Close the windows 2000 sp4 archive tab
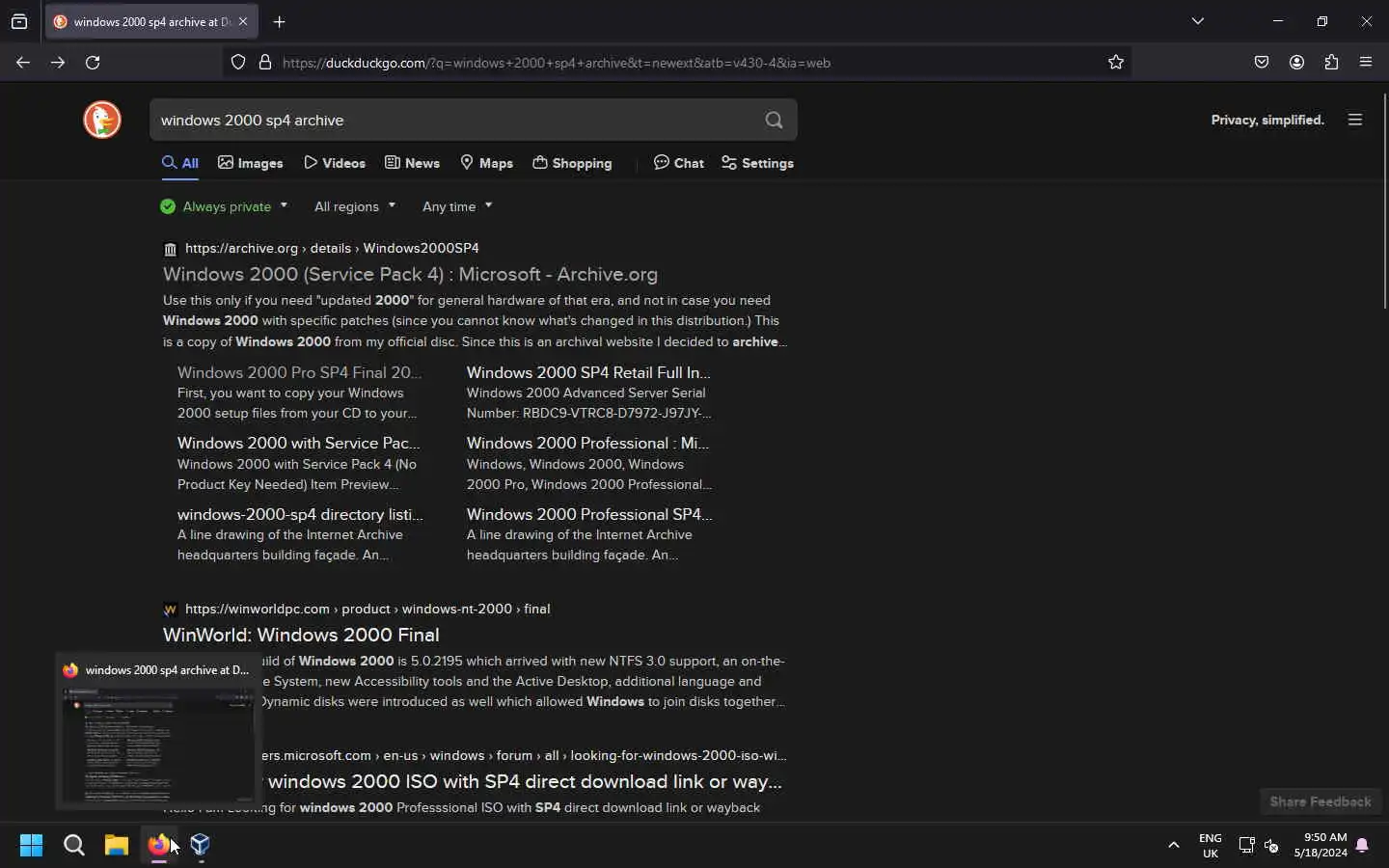 (x=243, y=21)
